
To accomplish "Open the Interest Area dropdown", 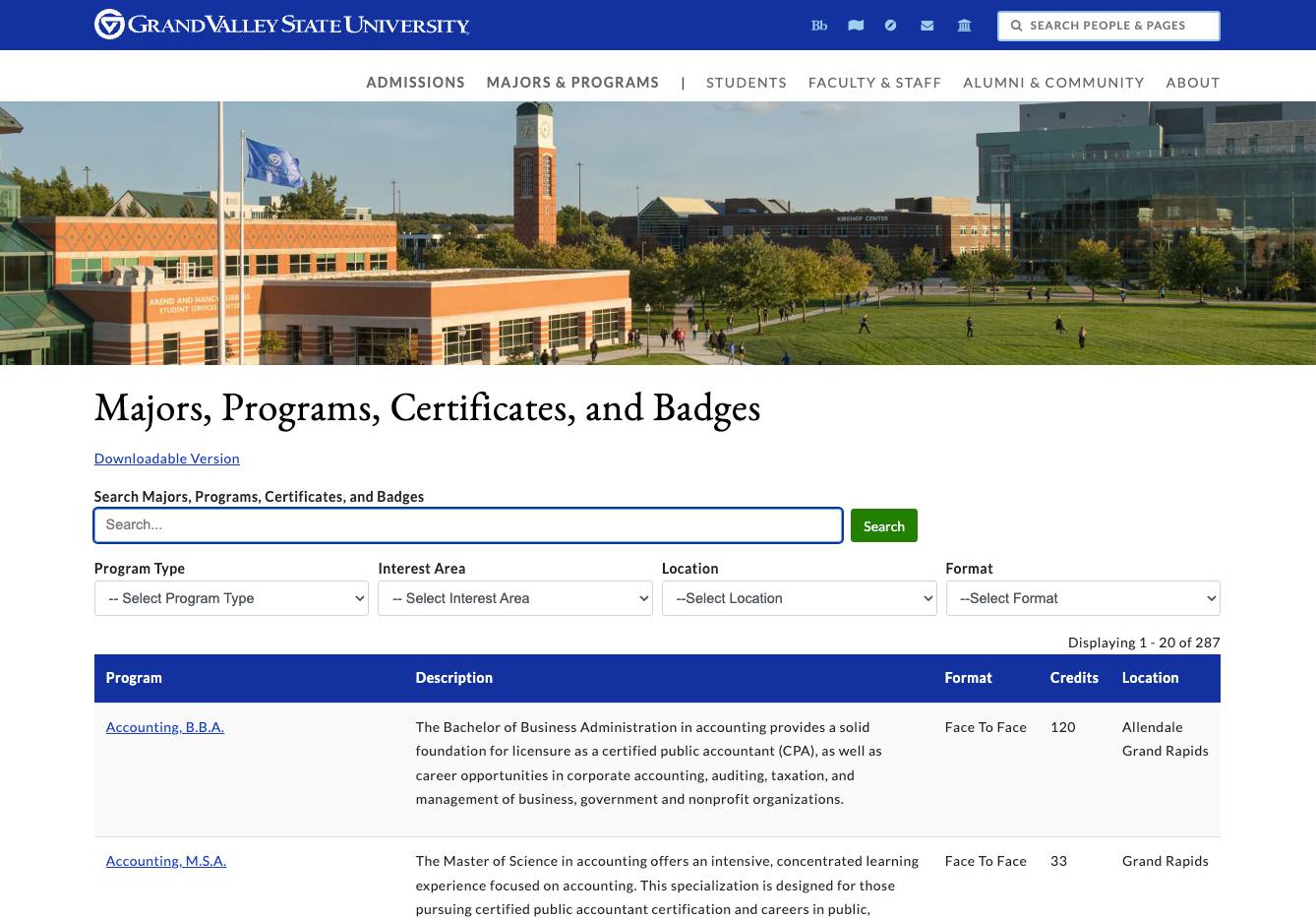I will point(514,598).
